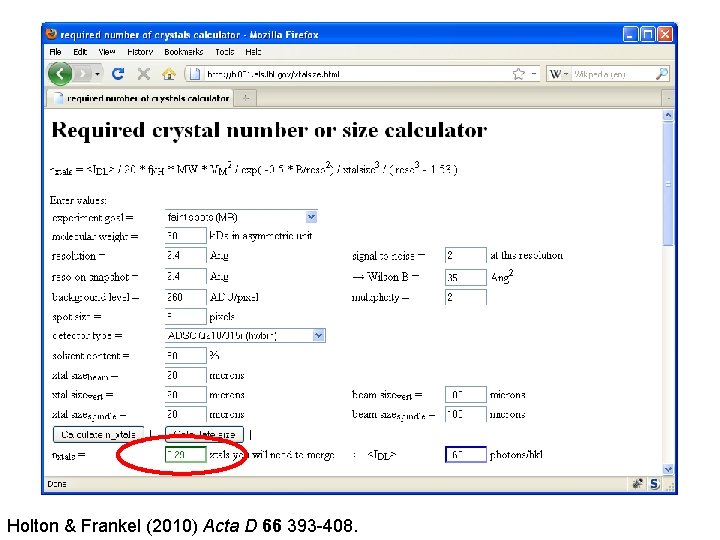Viewport: 720px width, 540px height.
Task: Click the background level input field
Action: [186, 297]
